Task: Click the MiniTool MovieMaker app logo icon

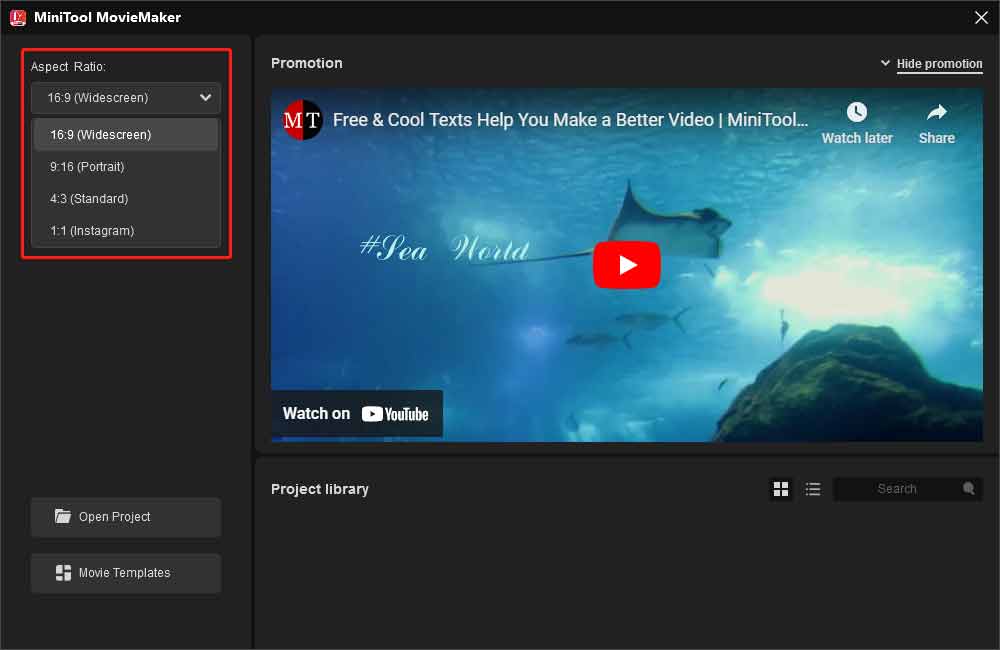Action: tap(18, 17)
